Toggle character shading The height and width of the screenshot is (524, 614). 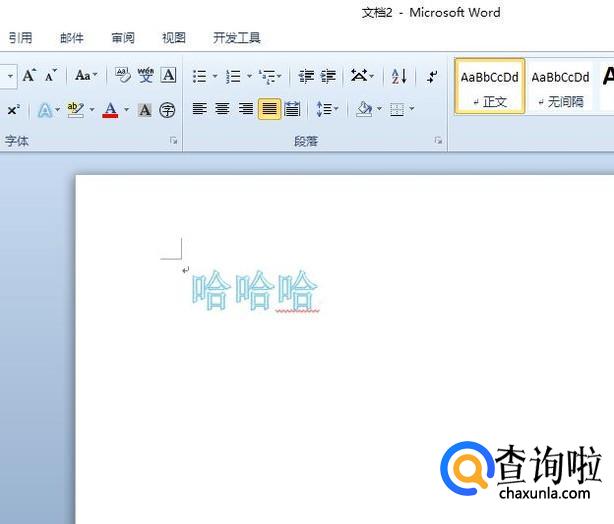145,110
